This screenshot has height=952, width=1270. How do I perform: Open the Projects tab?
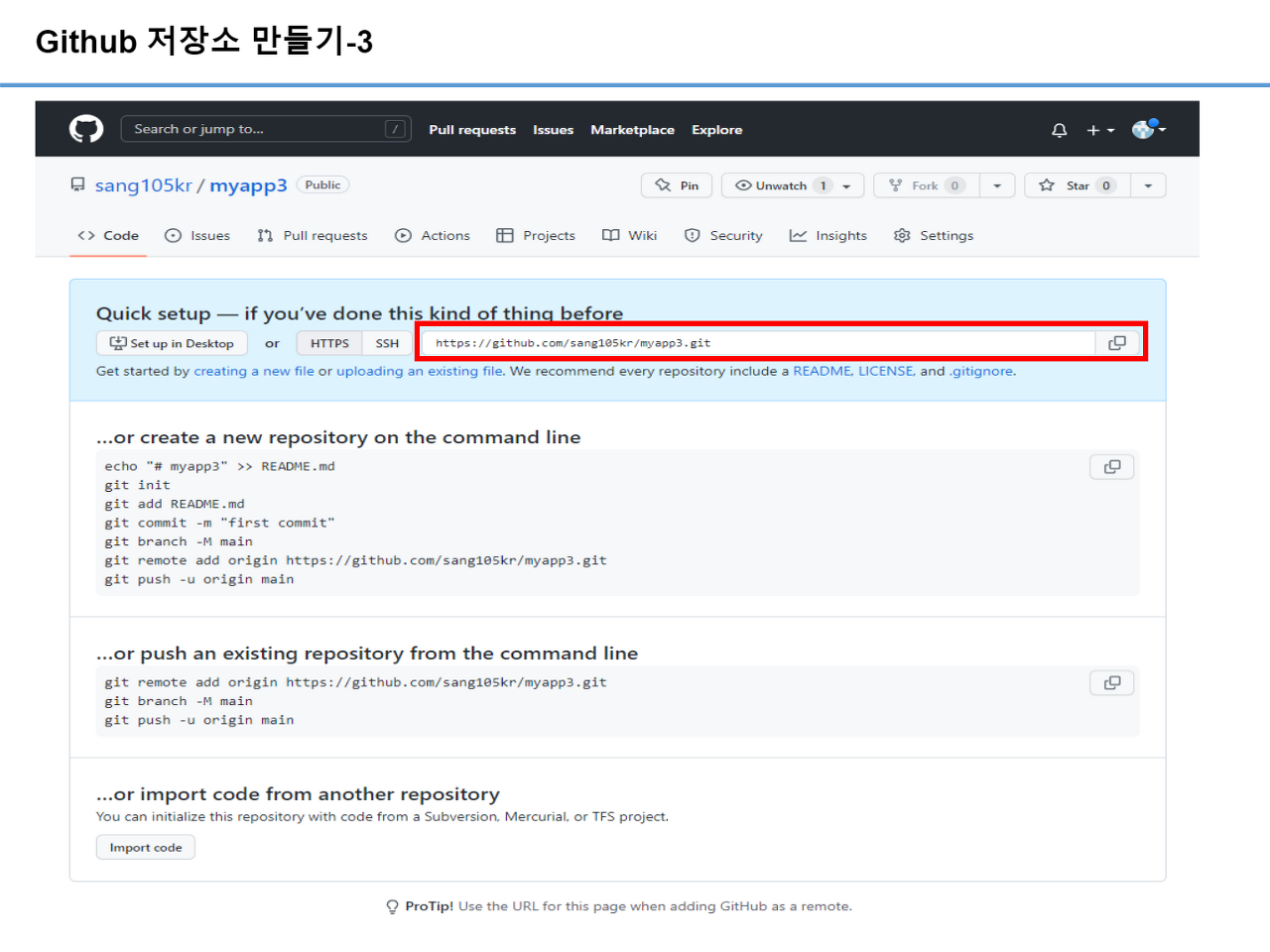[x=536, y=235]
